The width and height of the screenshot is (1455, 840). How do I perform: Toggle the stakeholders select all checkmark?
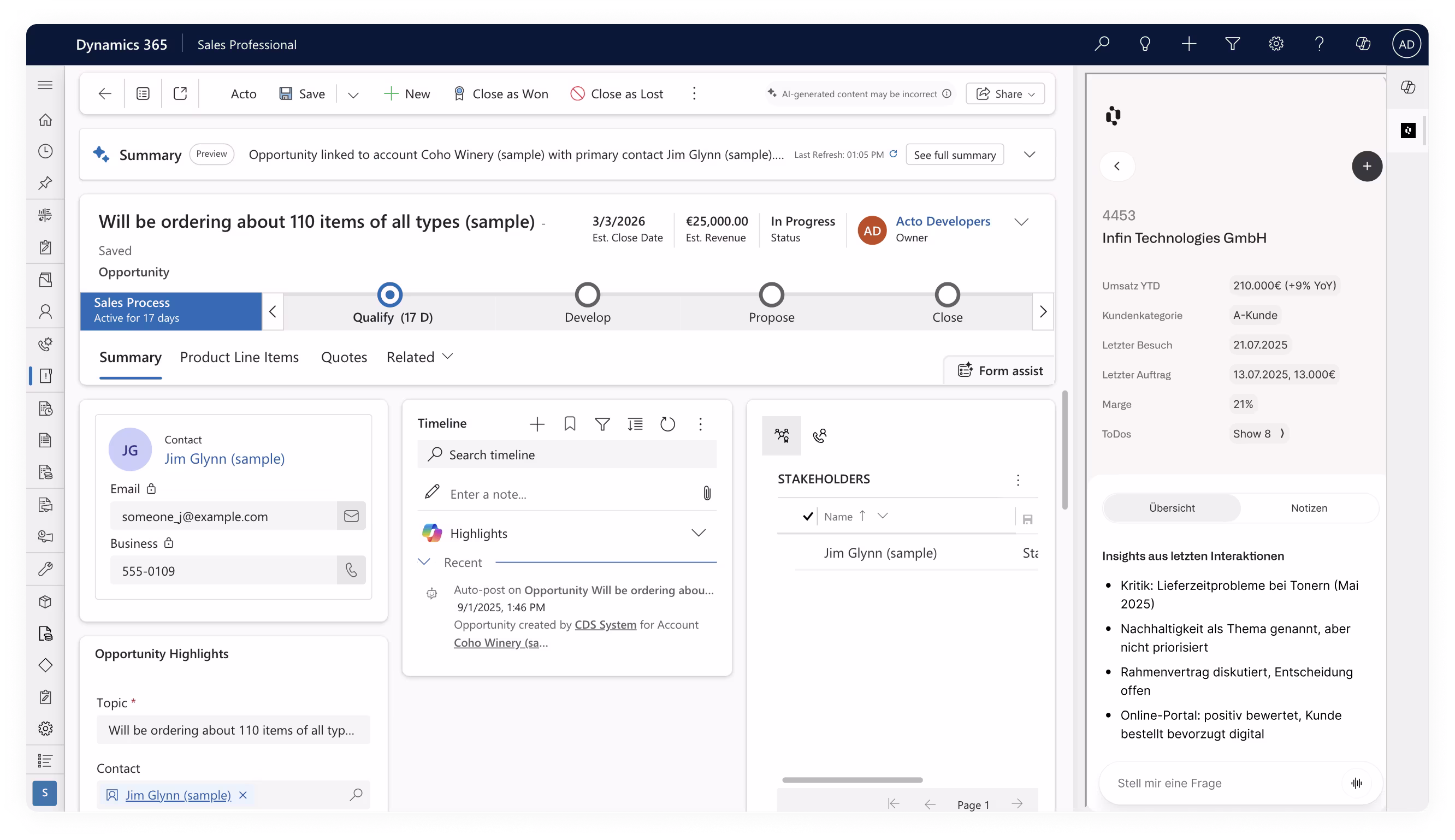pyautogui.click(x=807, y=516)
